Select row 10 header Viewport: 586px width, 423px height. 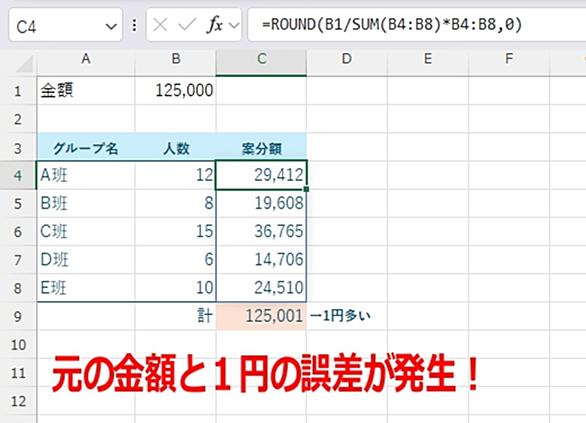pyautogui.click(x=18, y=345)
